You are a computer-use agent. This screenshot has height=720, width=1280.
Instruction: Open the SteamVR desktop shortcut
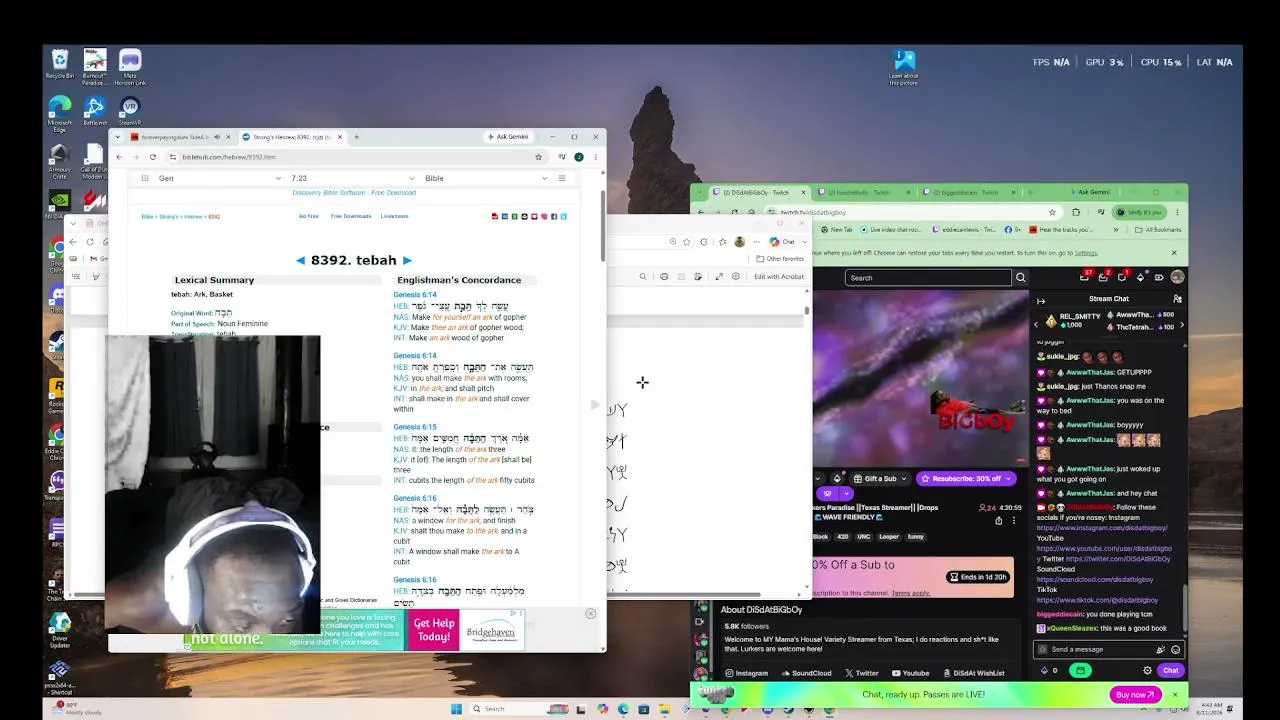point(129,110)
